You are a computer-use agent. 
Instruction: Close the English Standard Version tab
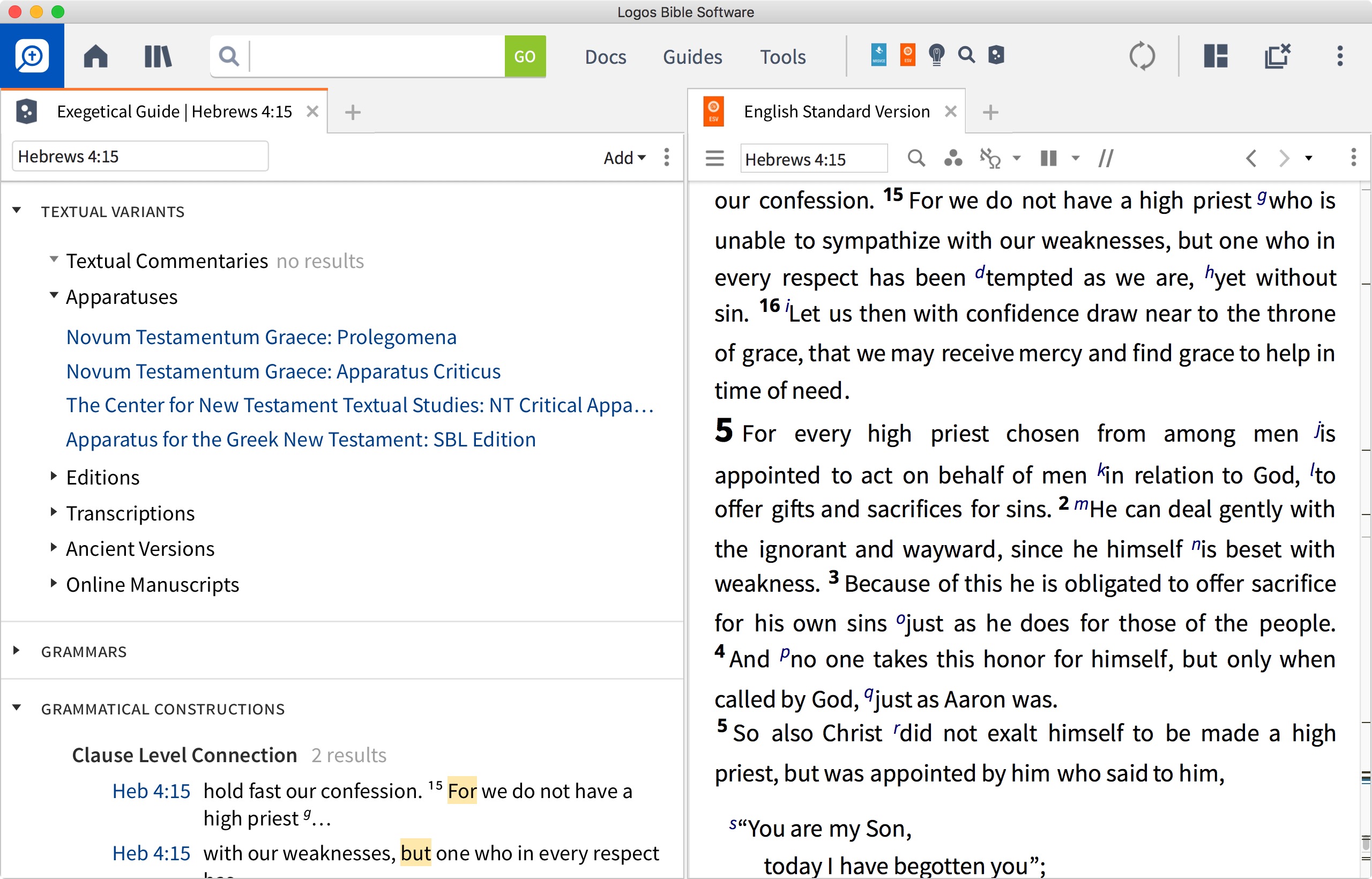pyautogui.click(x=950, y=111)
